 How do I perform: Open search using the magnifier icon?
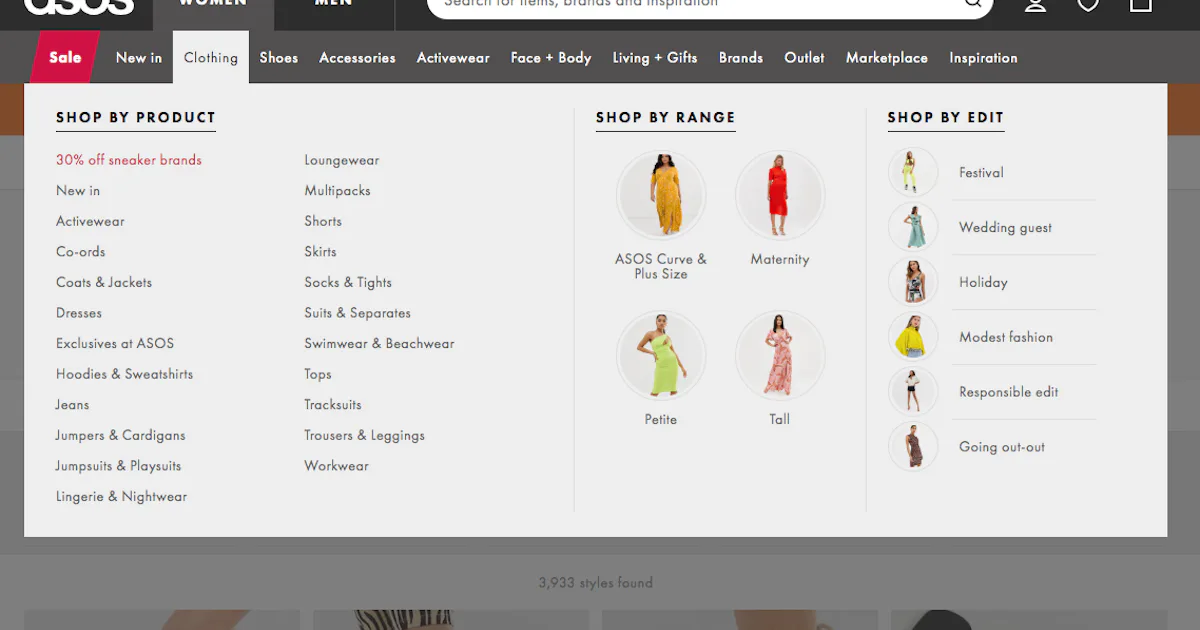point(972,5)
